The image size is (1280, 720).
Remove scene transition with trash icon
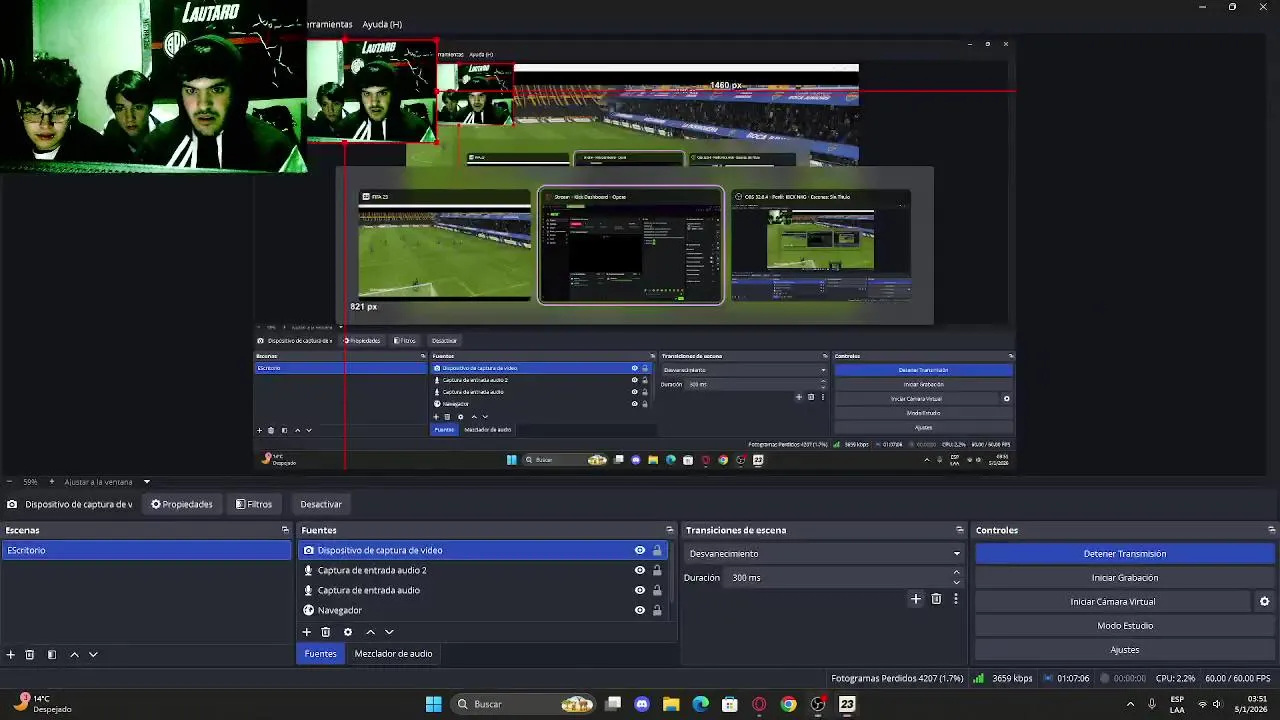point(936,599)
